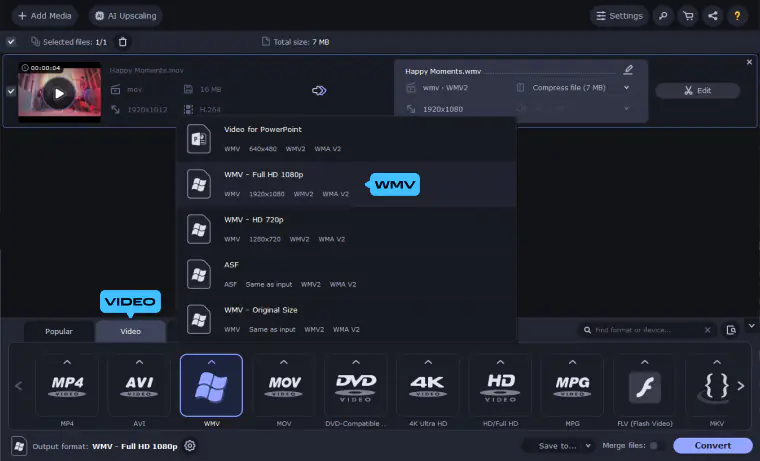Click the trash delete icon

click(123, 42)
